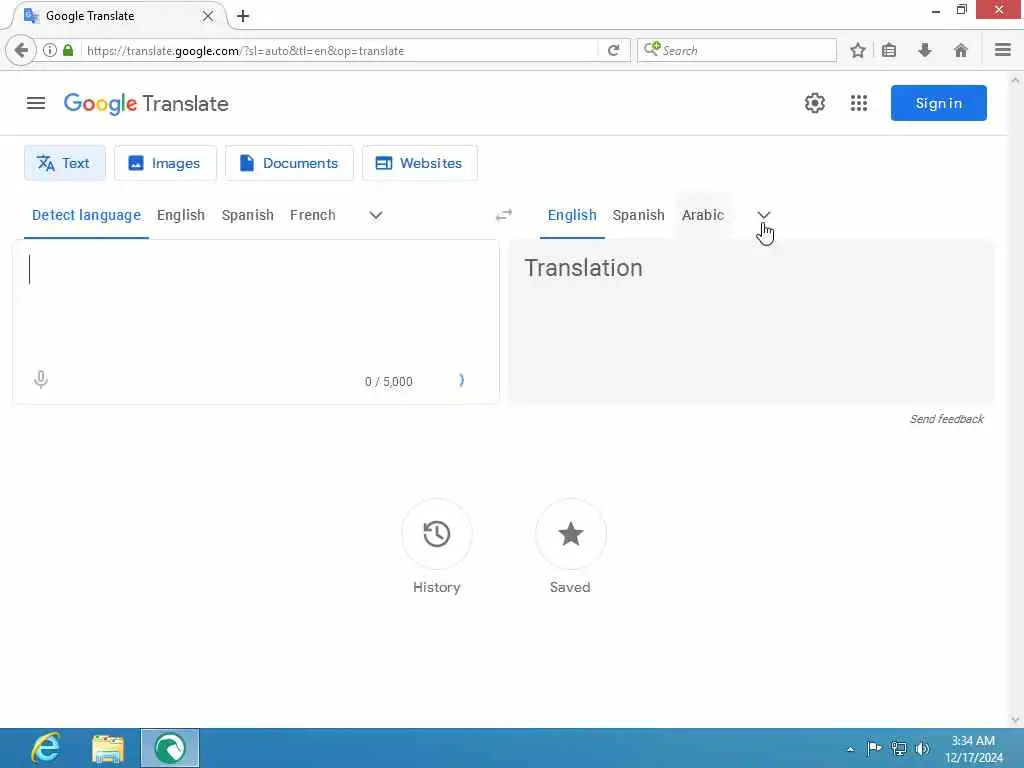The image size is (1024, 768).
Task: Open the Google apps grid
Action: point(859,103)
